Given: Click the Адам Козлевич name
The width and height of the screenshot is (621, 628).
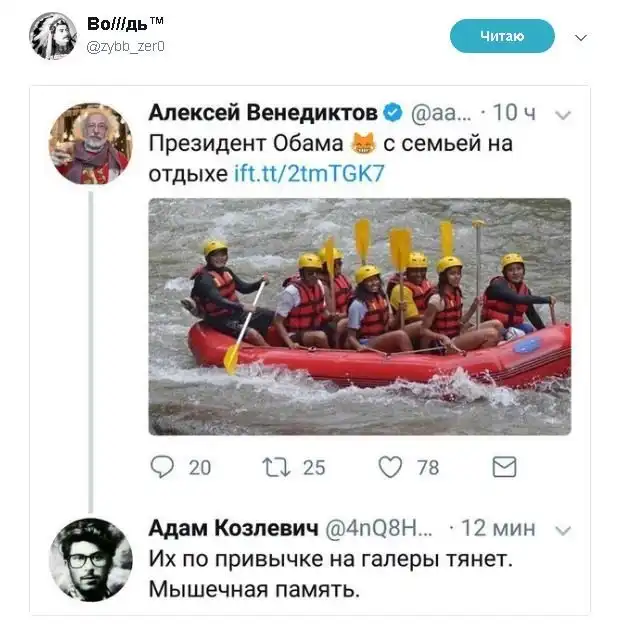Looking at the screenshot, I should [x=234, y=528].
